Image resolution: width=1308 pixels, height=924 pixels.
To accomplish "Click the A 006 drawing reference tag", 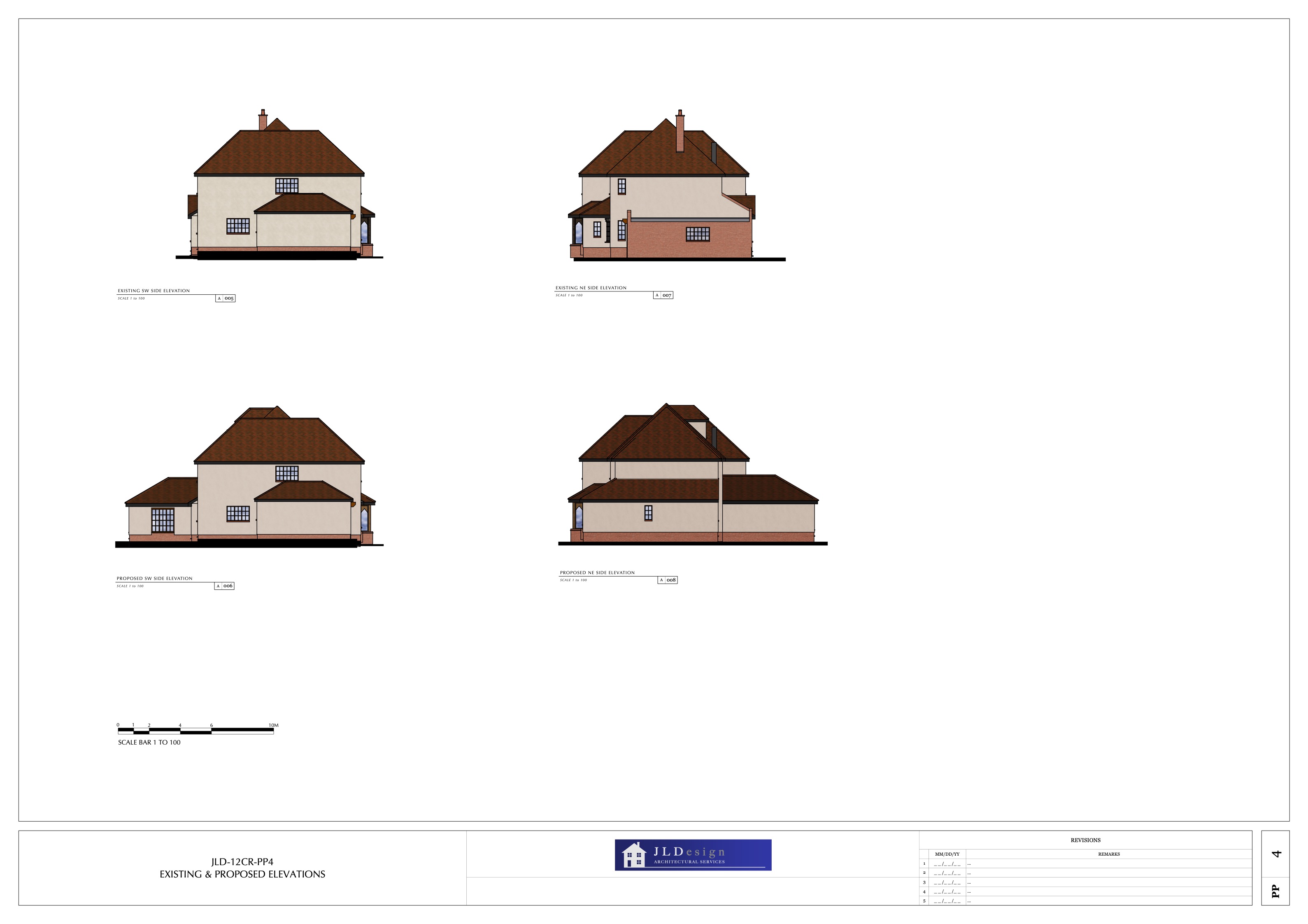I will point(224,586).
